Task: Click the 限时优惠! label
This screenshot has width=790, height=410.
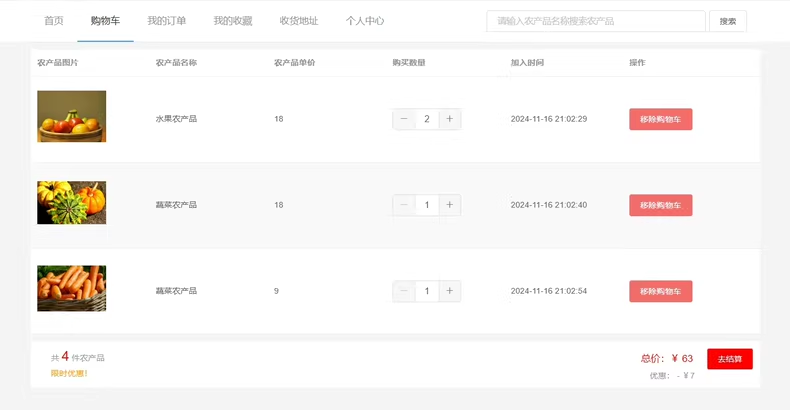Action: (x=69, y=373)
